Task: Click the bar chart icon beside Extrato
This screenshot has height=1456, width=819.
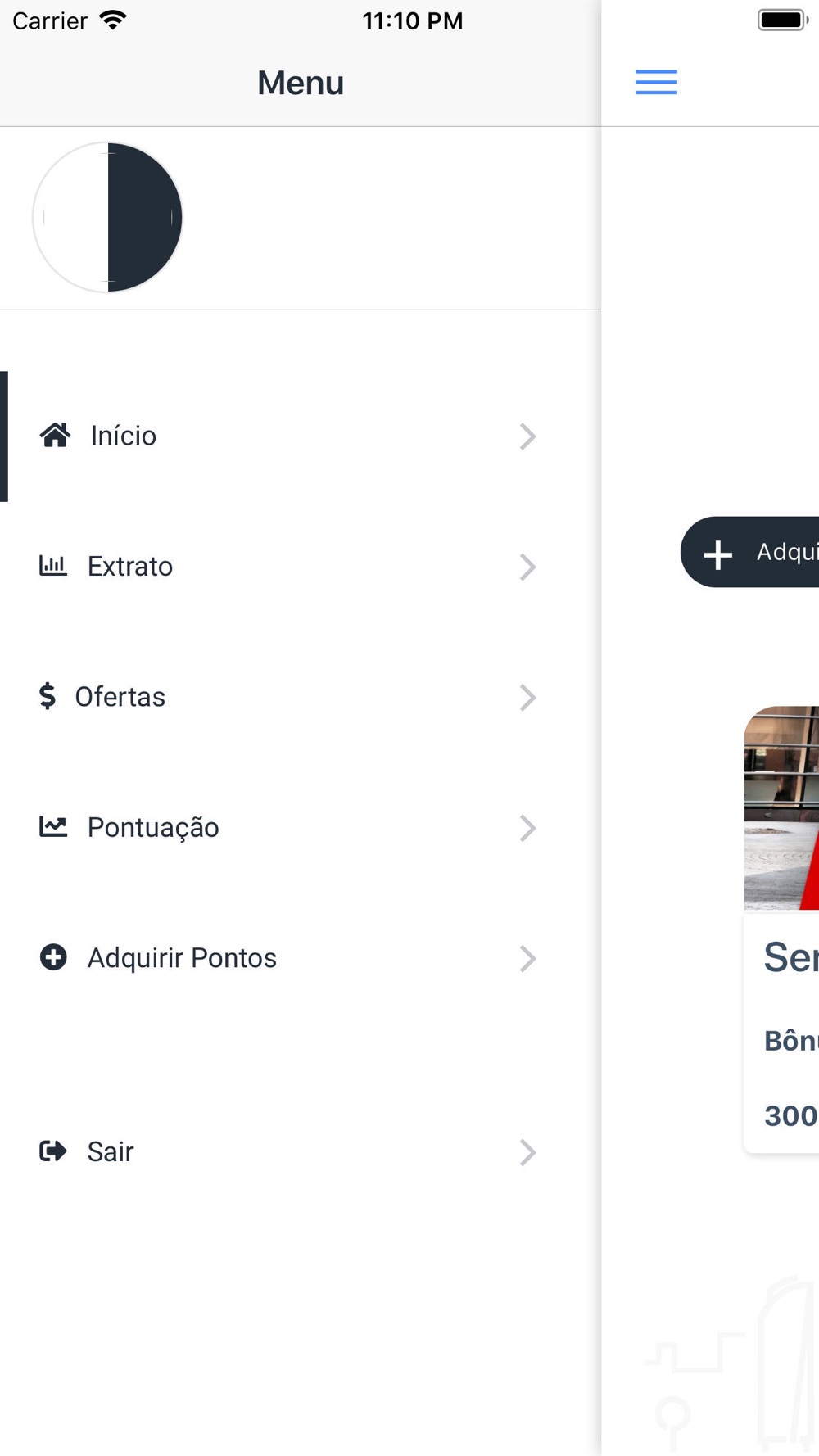Action: click(x=53, y=565)
